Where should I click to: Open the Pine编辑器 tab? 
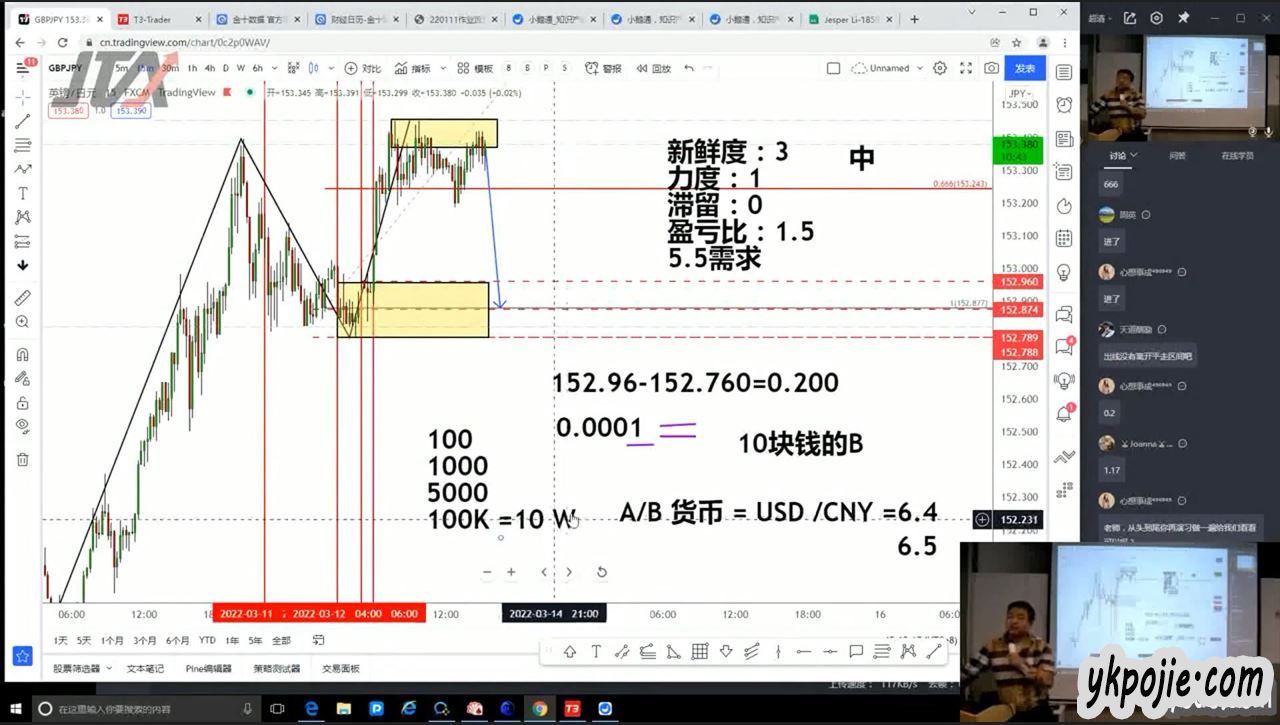click(x=208, y=668)
